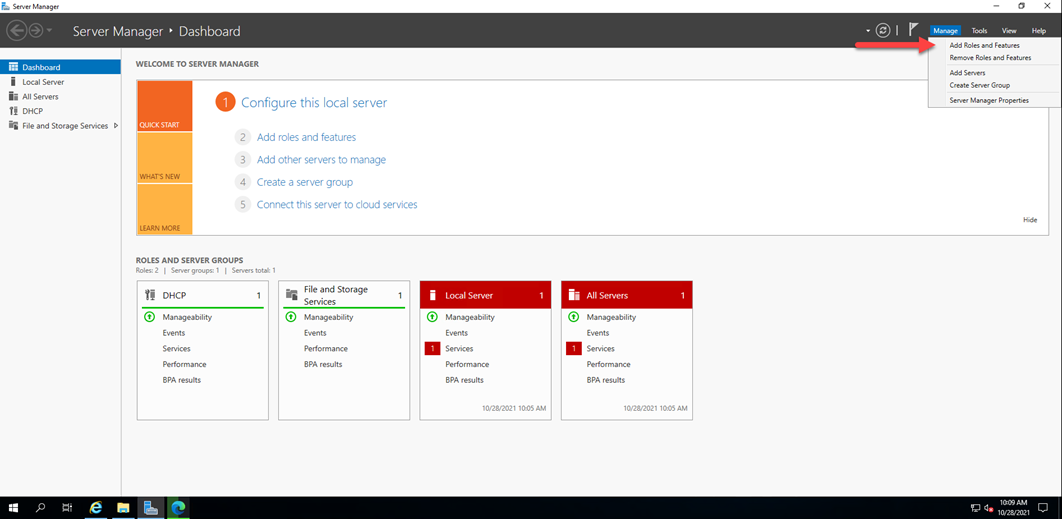The image size is (1062, 519).
Task: Switch to the Learn More tile
Action: (165, 209)
